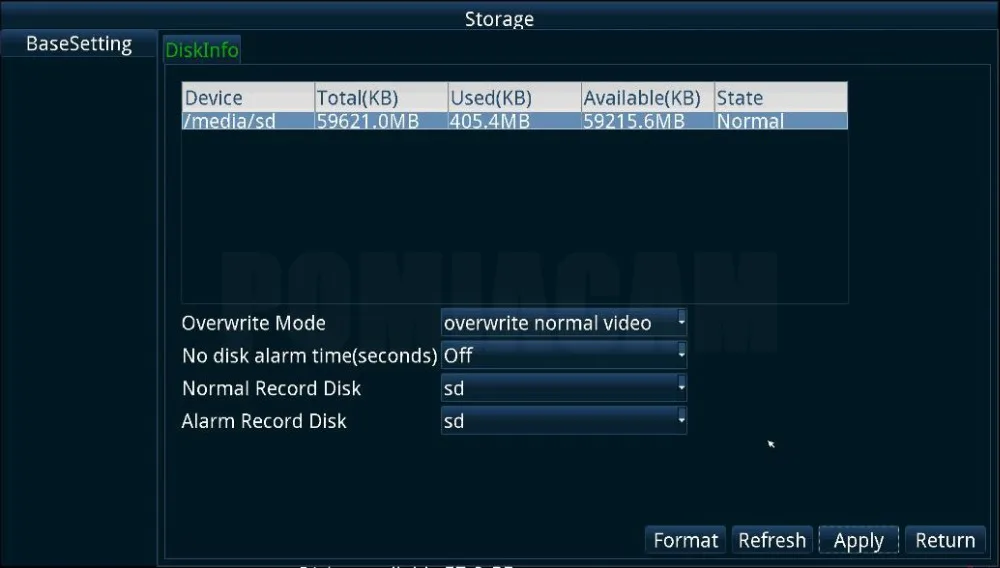Select the /media/sd device row
The width and height of the screenshot is (1000, 568).
tap(515, 121)
